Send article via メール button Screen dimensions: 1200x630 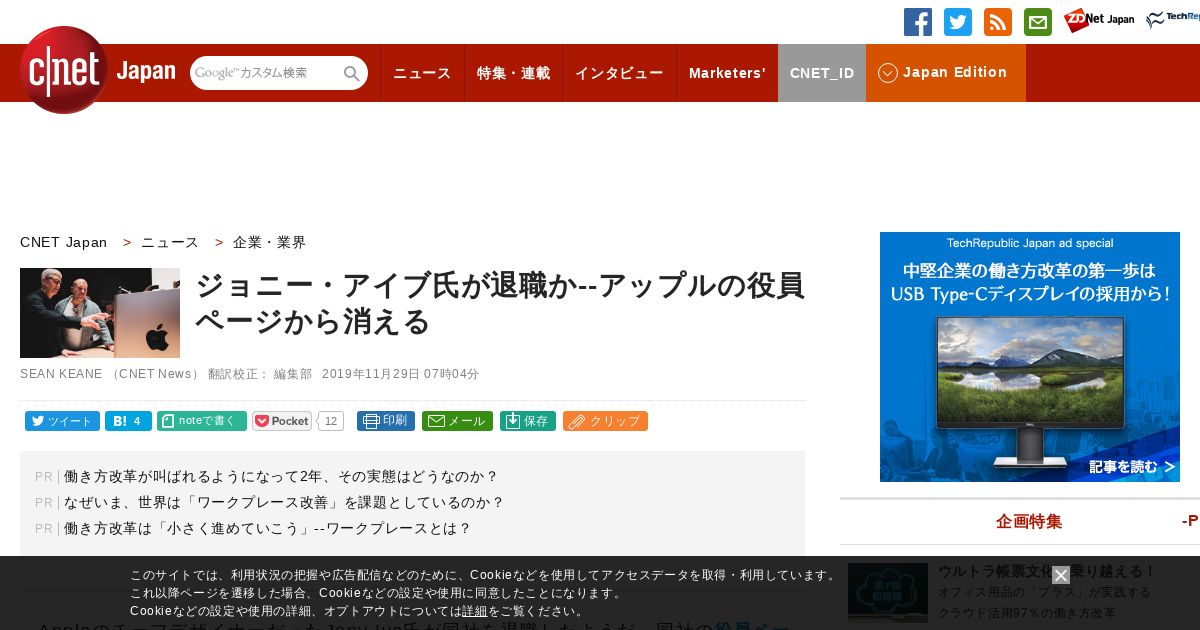457,421
